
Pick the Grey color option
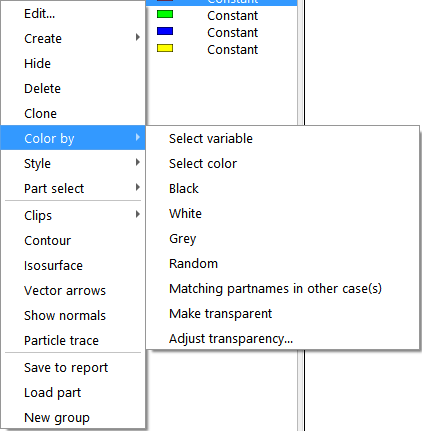(x=282, y=238)
